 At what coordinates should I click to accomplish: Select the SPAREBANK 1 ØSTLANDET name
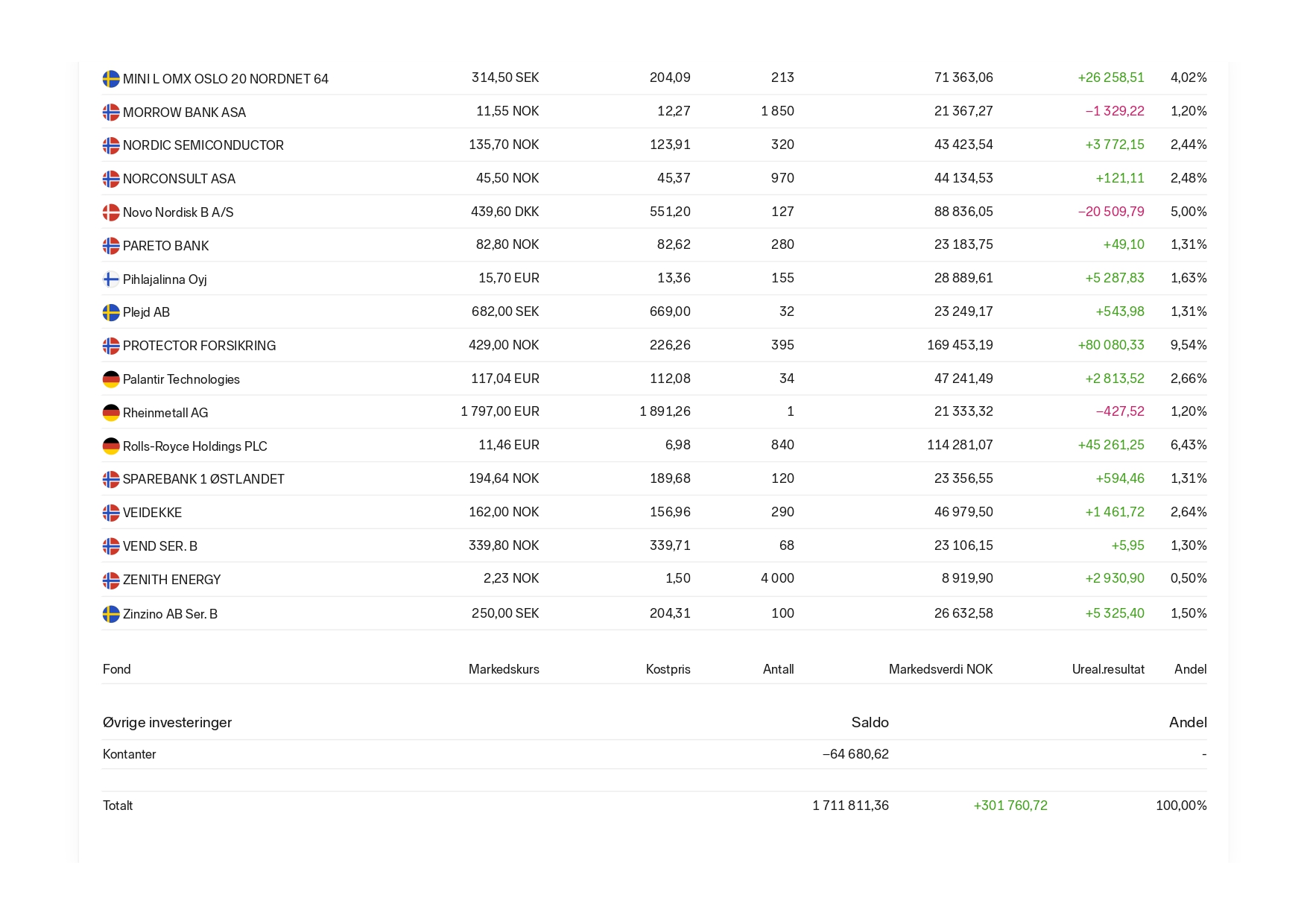pyautogui.click(x=203, y=479)
